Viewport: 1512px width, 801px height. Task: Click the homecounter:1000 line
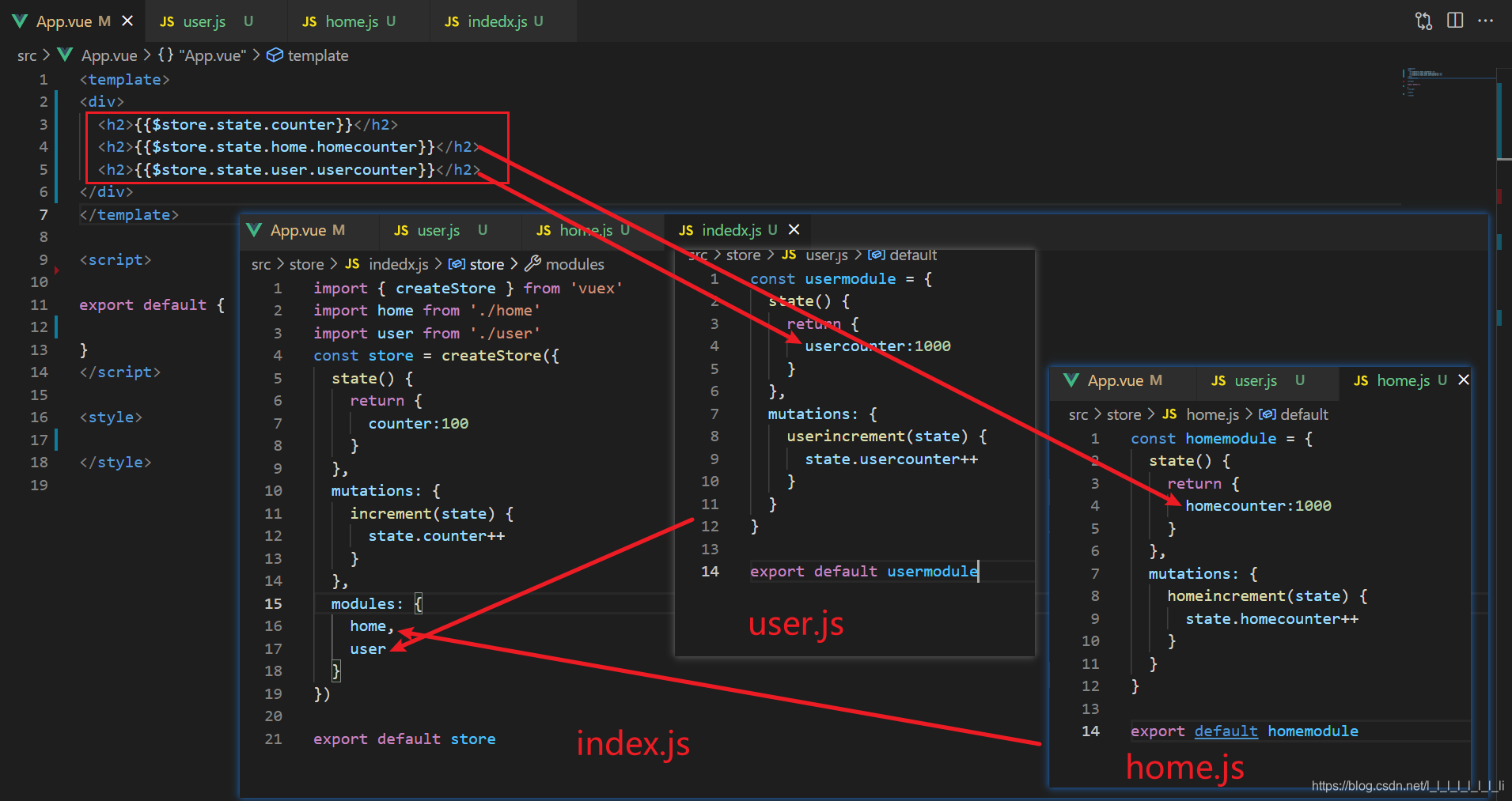tap(1258, 506)
